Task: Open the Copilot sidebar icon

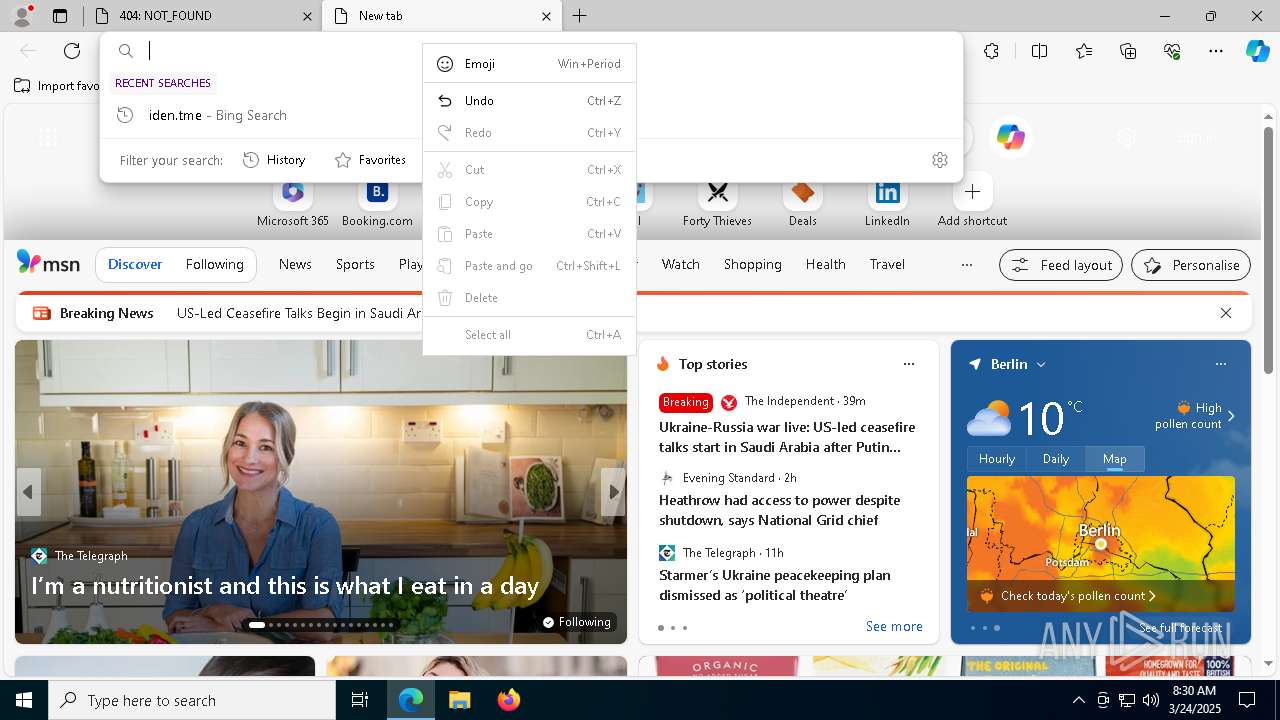Action: [x=1257, y=51]
